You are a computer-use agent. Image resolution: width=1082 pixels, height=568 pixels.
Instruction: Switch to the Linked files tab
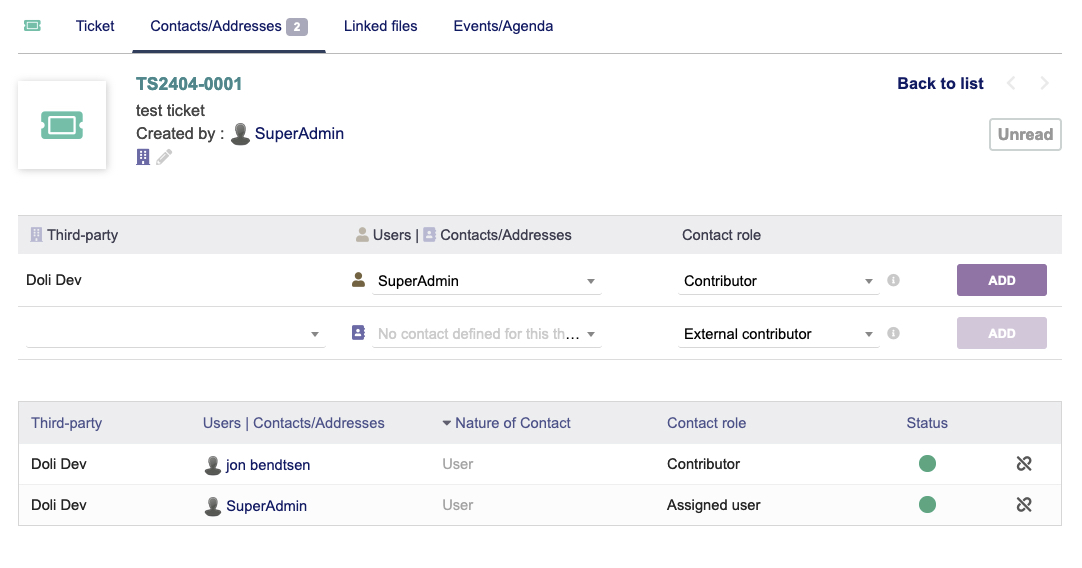[x=381, y=26]
